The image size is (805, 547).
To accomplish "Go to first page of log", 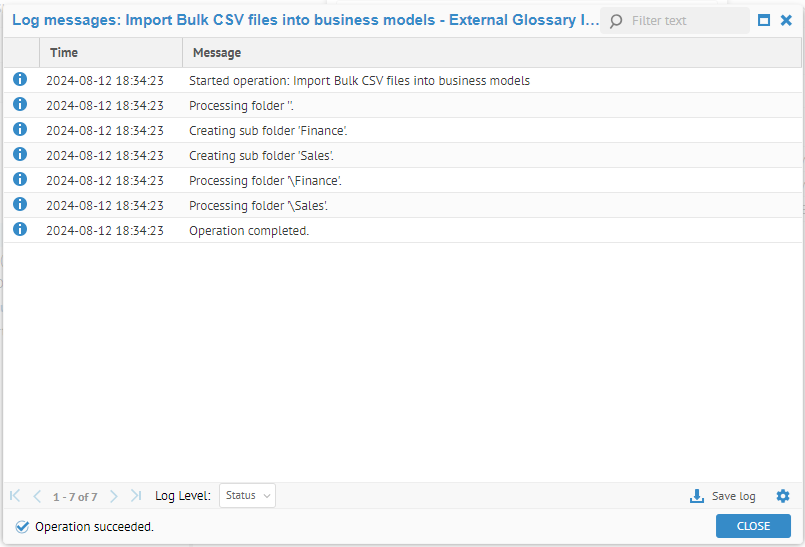I will [x=15, y=496].
